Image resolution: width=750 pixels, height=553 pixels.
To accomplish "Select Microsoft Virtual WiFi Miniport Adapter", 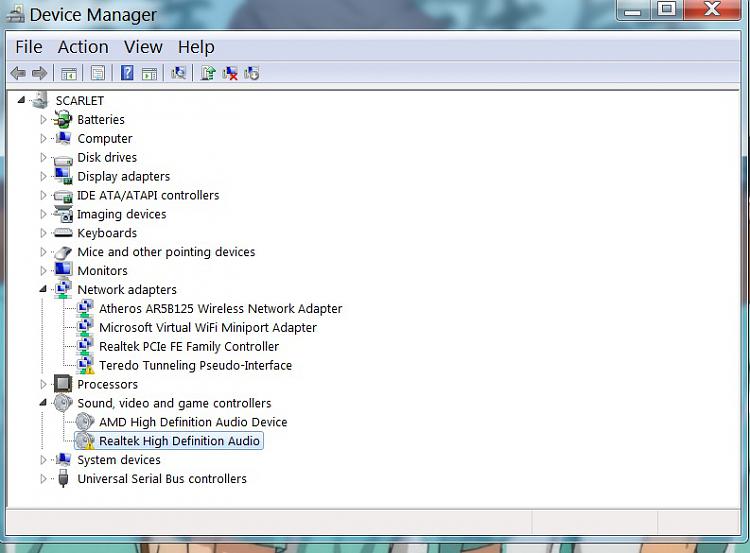I will (x=208, y=328).
